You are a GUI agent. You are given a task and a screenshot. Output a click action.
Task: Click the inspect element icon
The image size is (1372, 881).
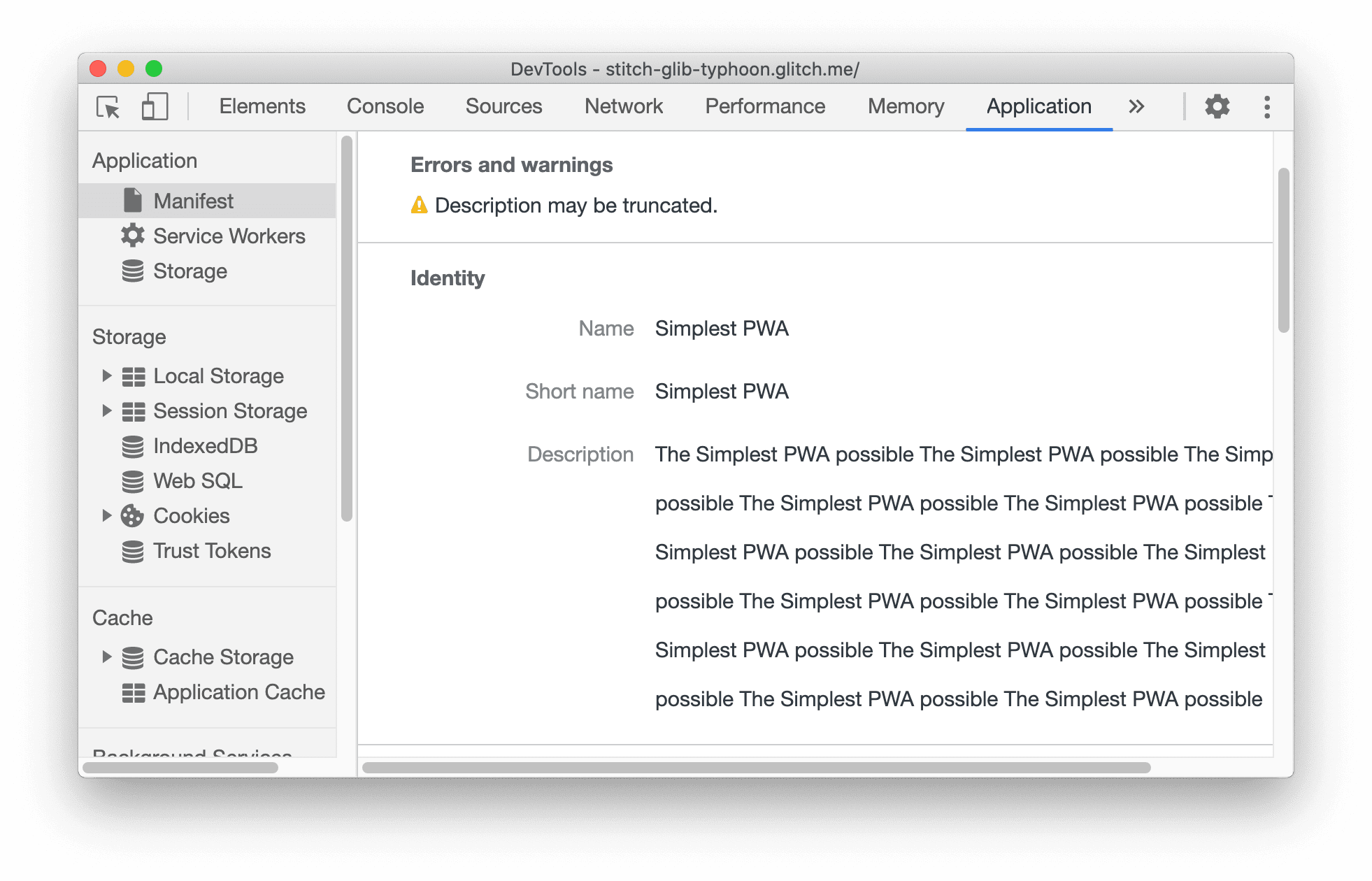tap(108, 106)
